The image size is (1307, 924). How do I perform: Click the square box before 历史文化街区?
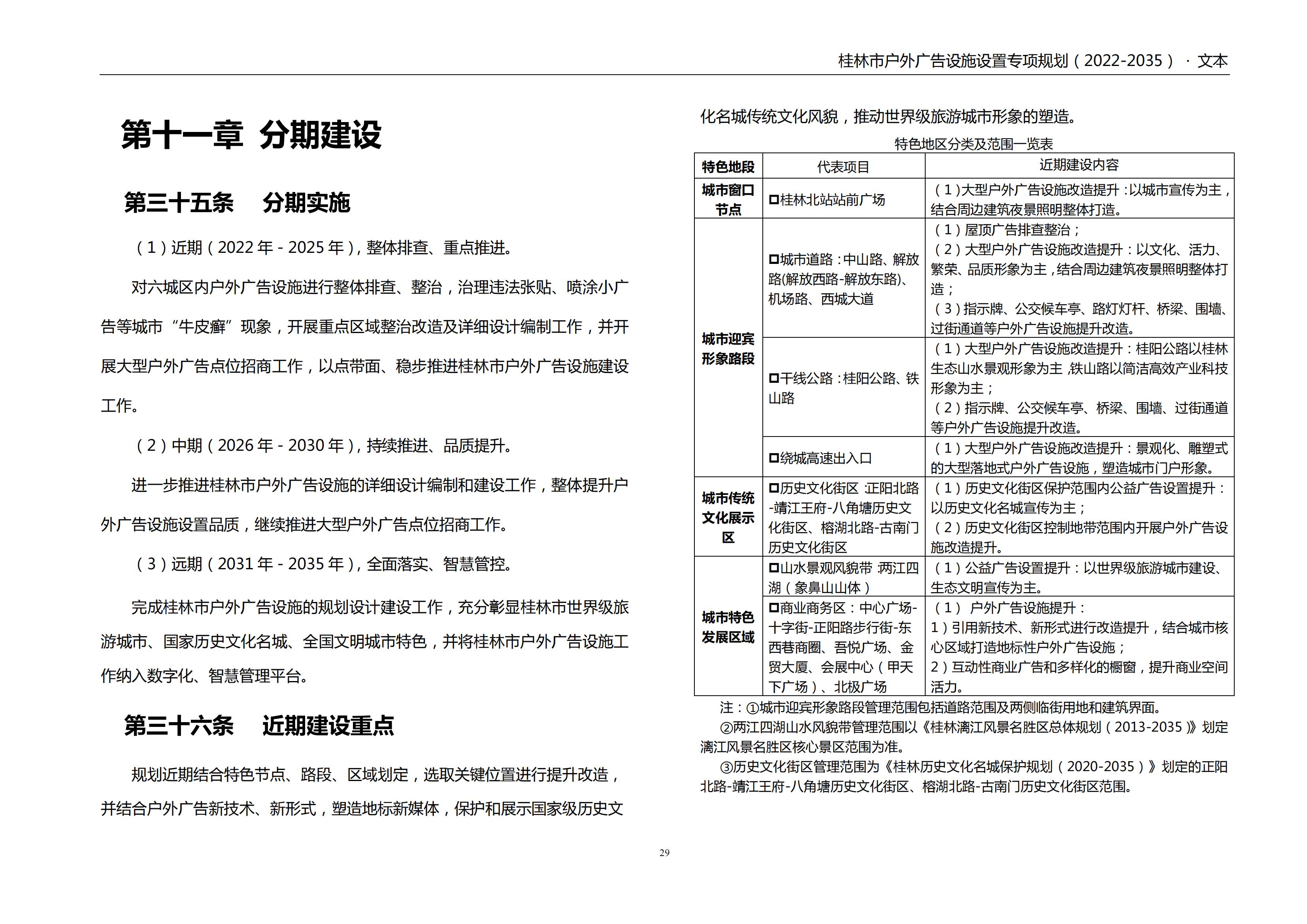coord(773,488)
